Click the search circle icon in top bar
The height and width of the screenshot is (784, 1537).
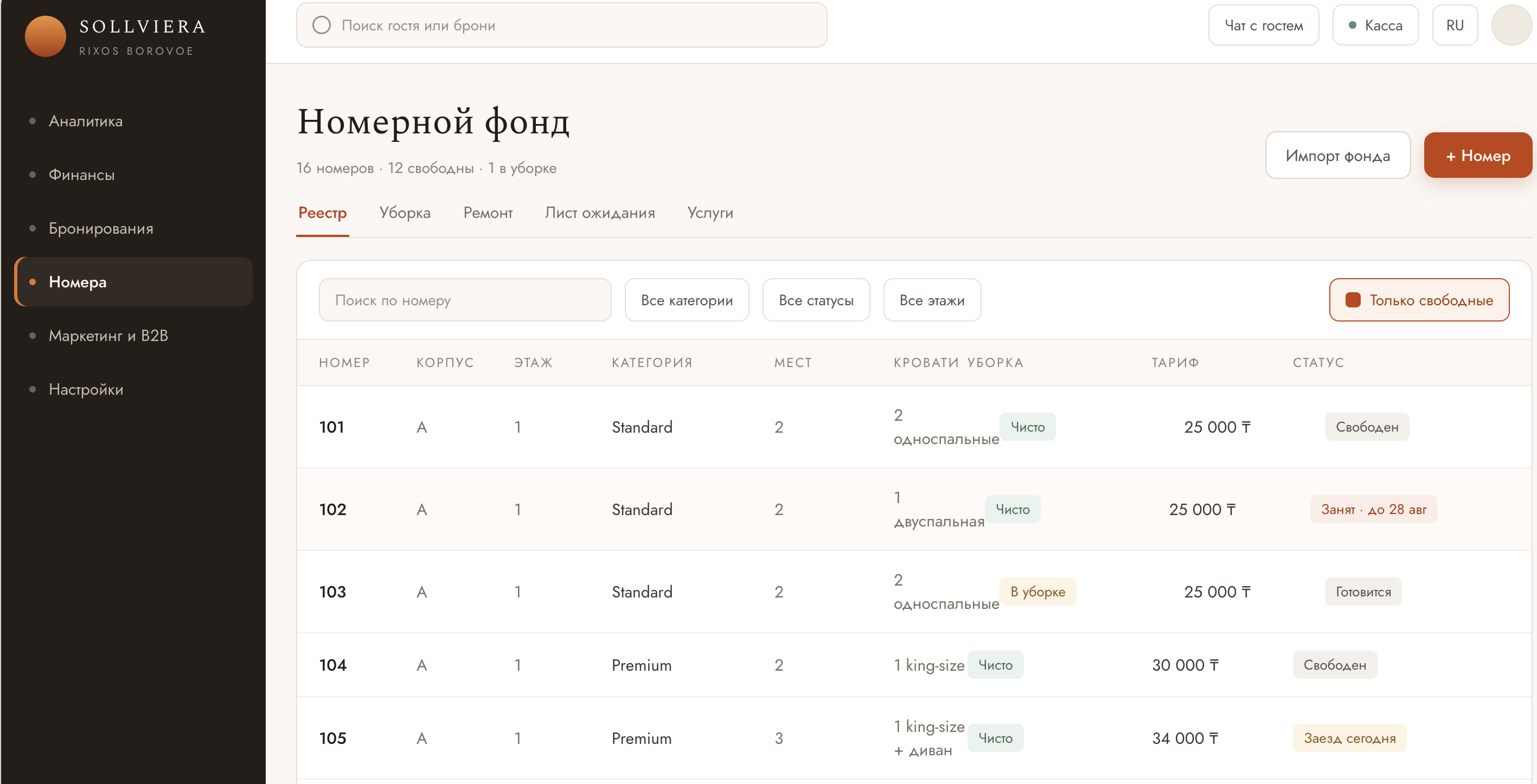pos(322,25)
